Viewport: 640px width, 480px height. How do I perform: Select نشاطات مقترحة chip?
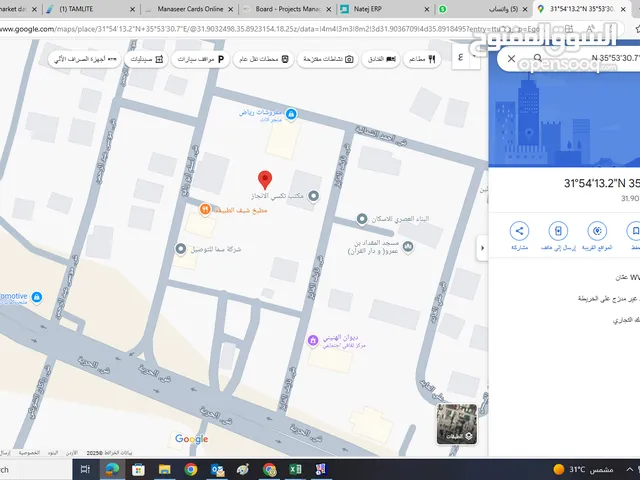click(x=328, y=60)
